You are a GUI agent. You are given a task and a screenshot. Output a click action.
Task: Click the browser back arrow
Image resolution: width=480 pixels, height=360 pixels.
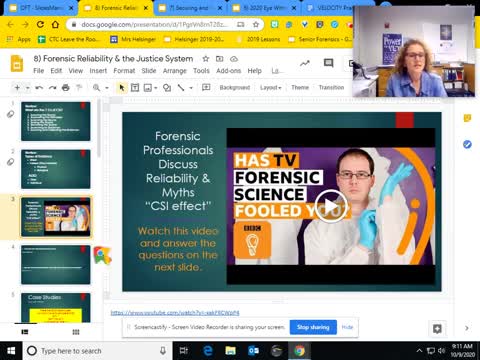(x=10, y=24)
